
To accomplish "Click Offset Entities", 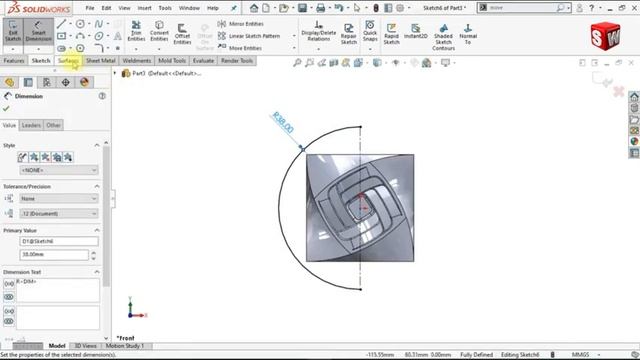I will pos(182,34).
